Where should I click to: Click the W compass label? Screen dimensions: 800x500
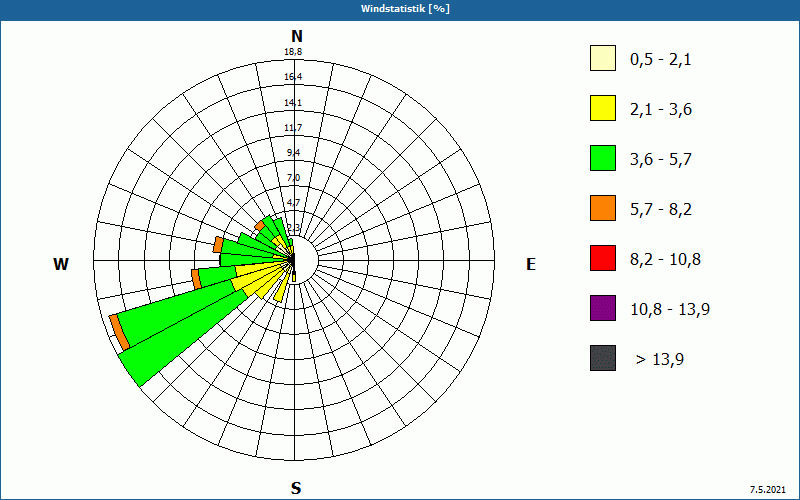coord(61,264)
